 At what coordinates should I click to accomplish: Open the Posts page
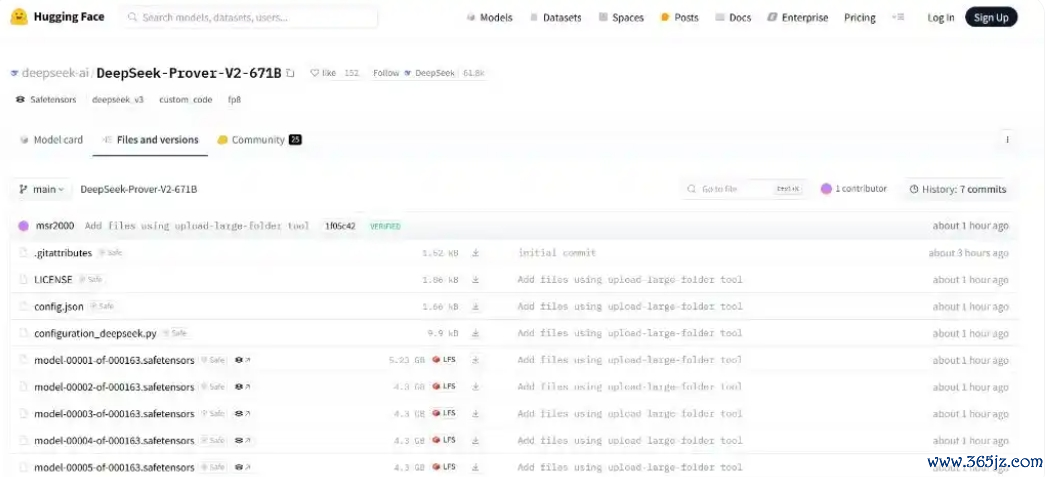(679, 18)
